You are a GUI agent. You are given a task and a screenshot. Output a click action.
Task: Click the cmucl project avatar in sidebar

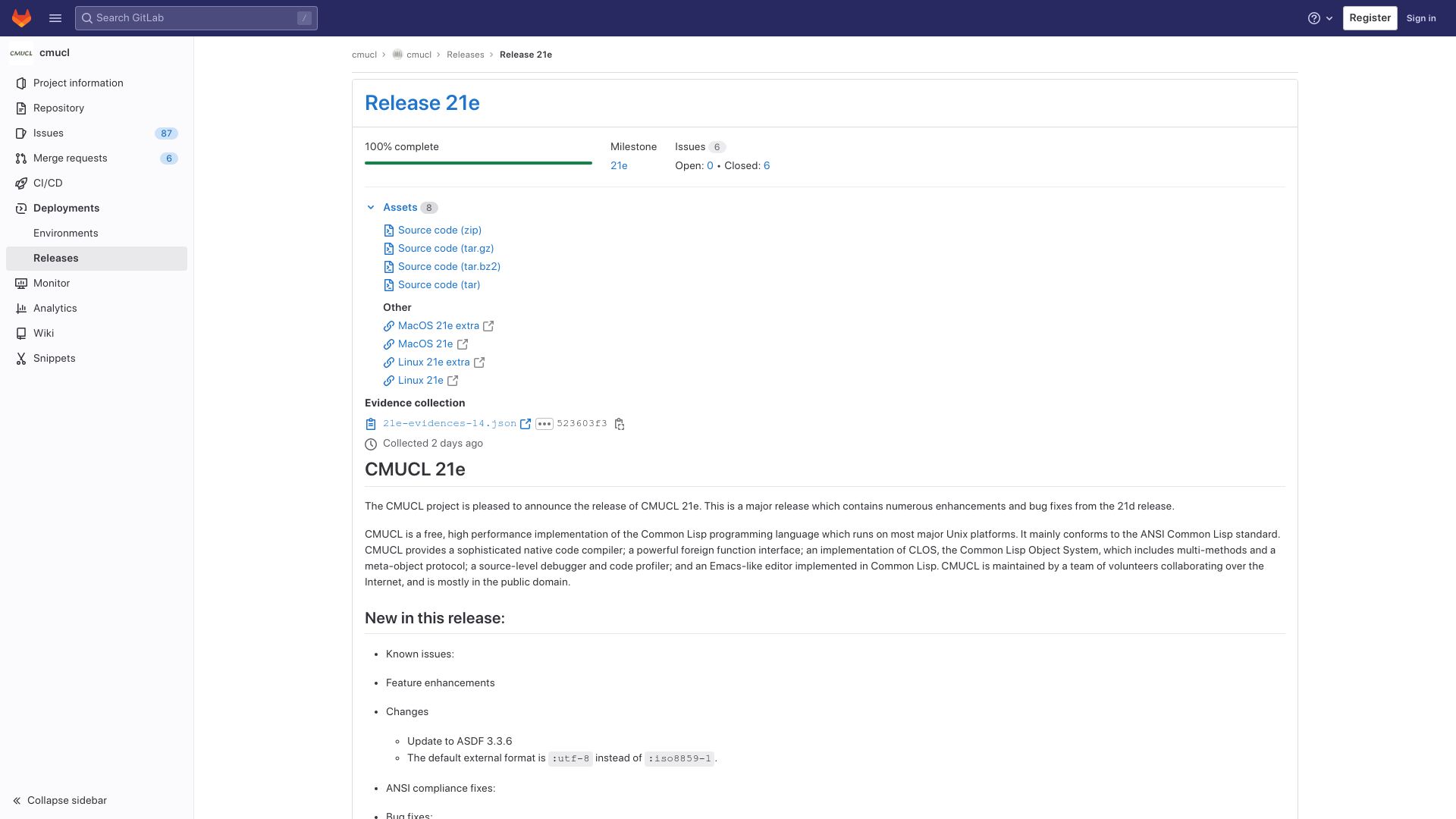21,53
